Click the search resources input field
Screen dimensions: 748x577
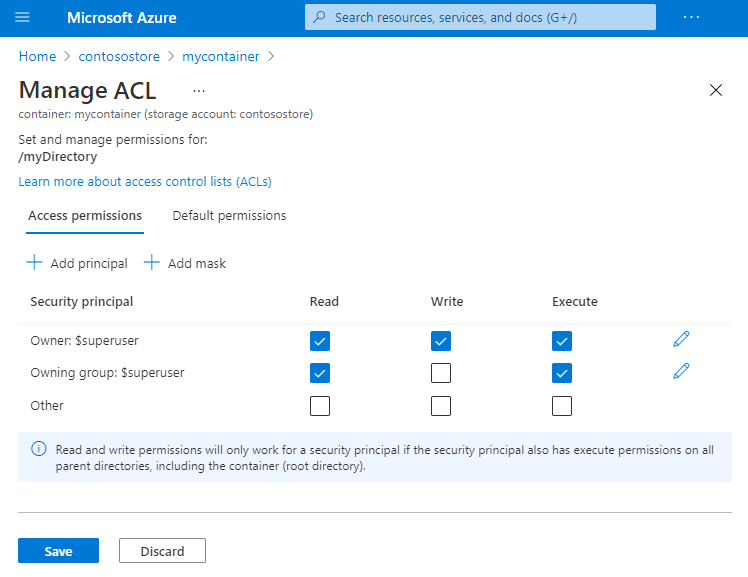pos(480,17)
